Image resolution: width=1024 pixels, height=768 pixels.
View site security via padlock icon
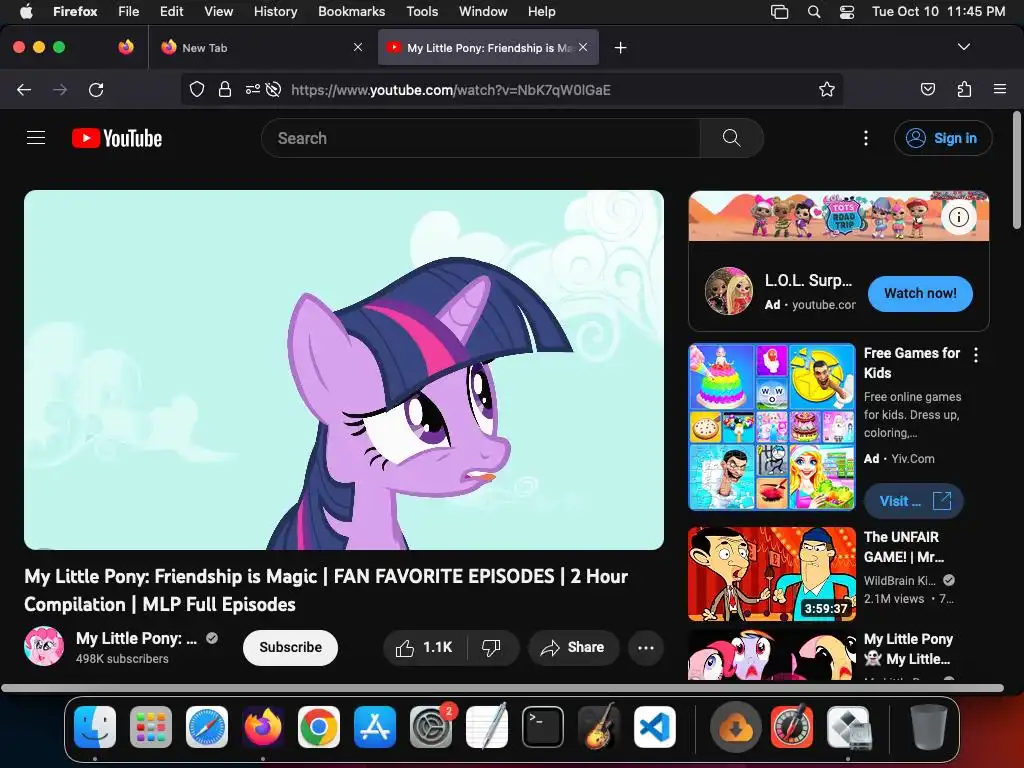coord(225,89)
